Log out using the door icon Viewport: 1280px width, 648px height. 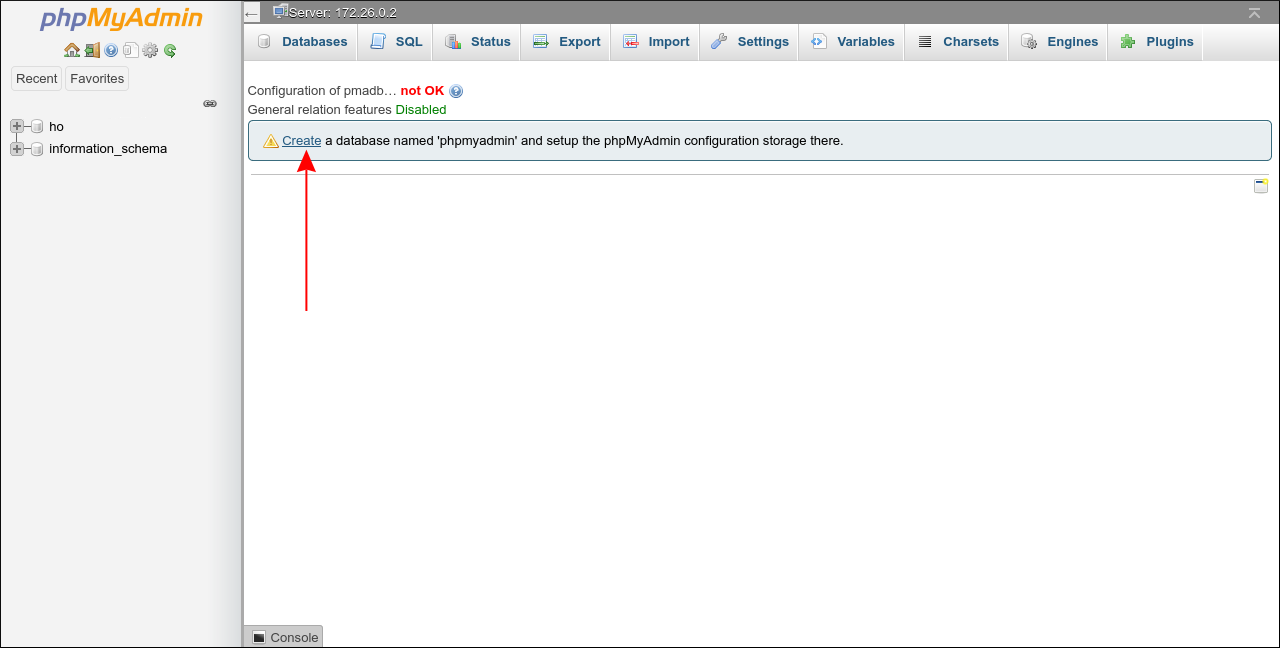[91, 48]
